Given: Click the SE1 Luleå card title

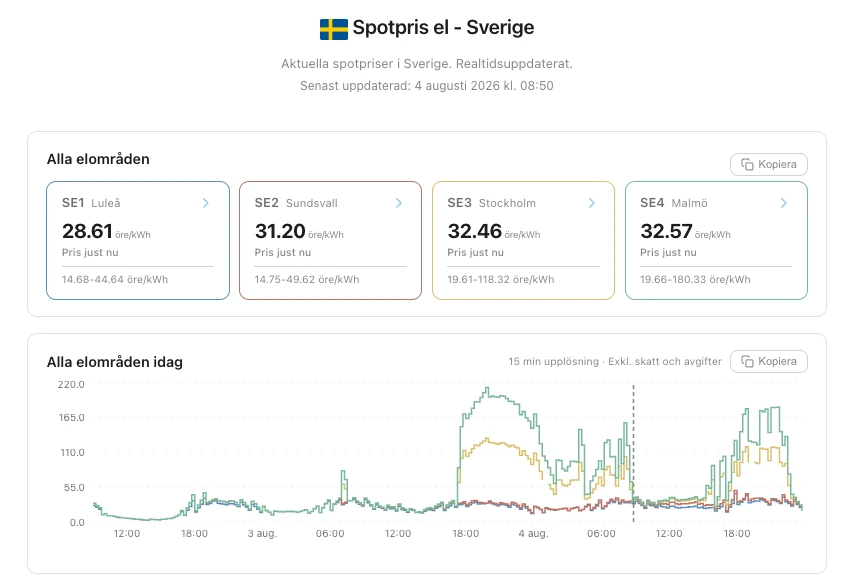Looking at the screenshot, I should 91,203.
